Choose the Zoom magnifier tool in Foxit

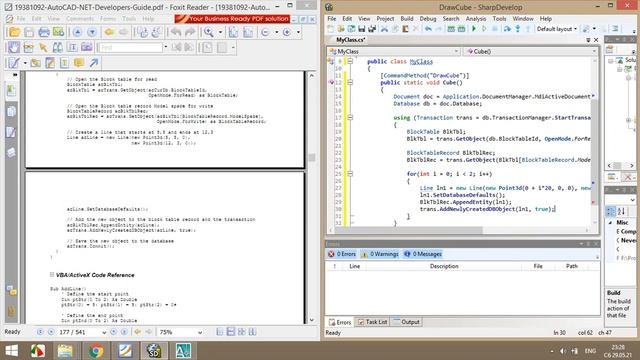(x=209, y=32)
